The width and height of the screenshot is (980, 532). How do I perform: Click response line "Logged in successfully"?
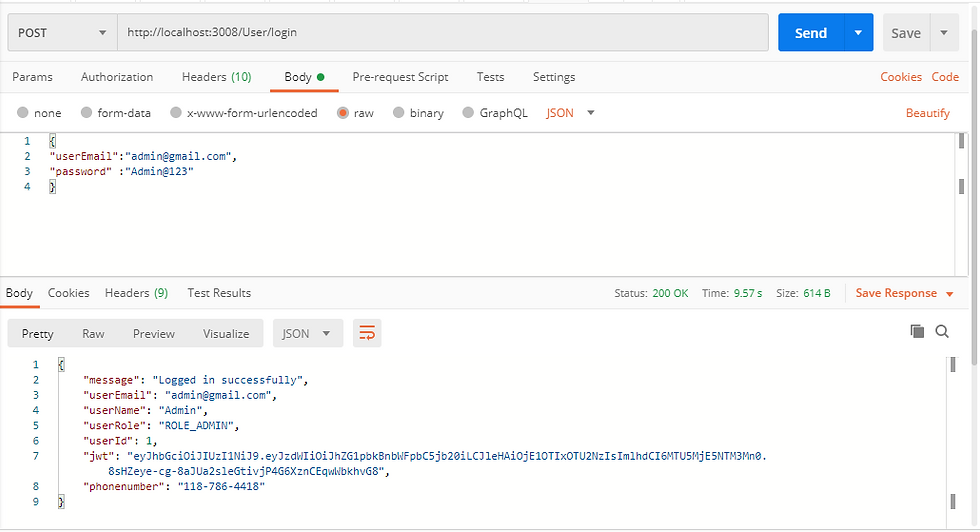coord(196,380)
